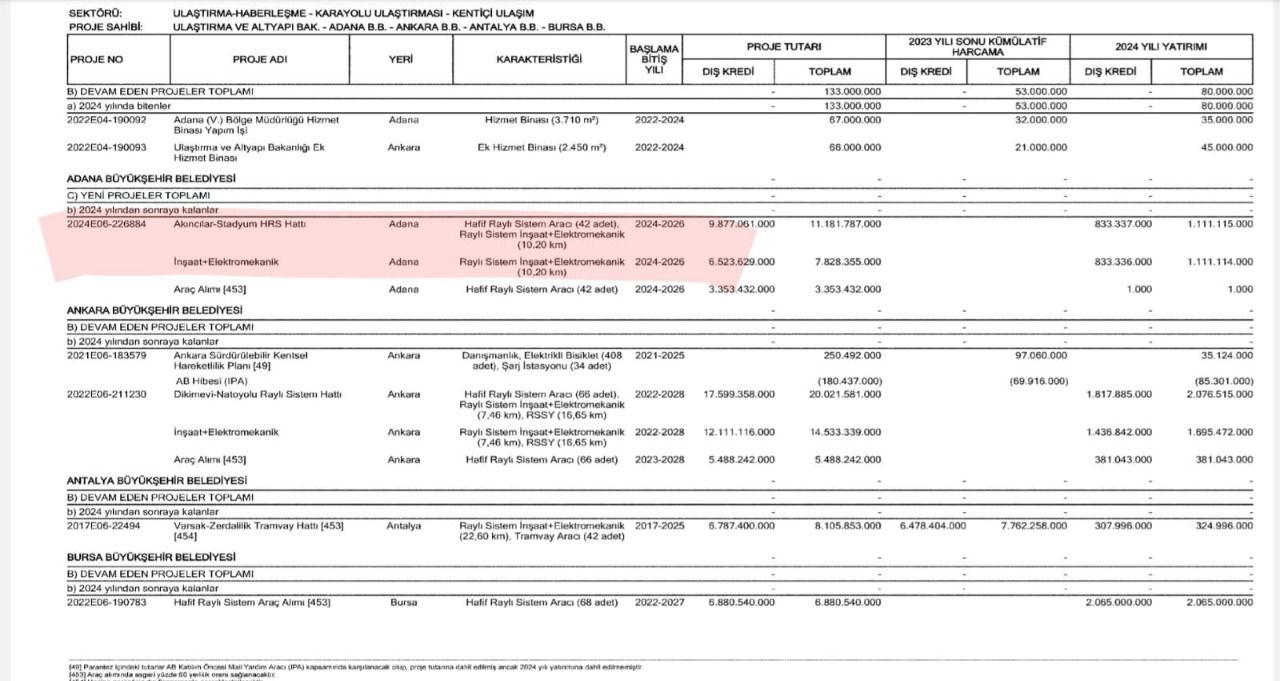Click the value 14.533.339.000
This screenshot has width=1280, height=681.
click(x=845, y=432)
